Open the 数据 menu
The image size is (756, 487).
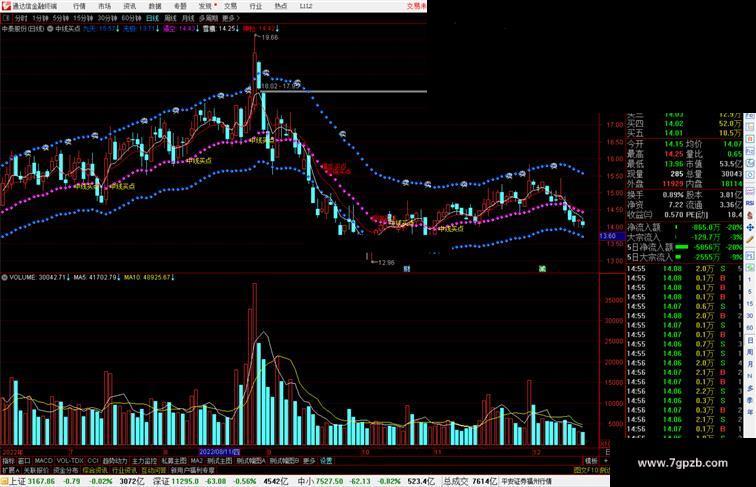155,6
